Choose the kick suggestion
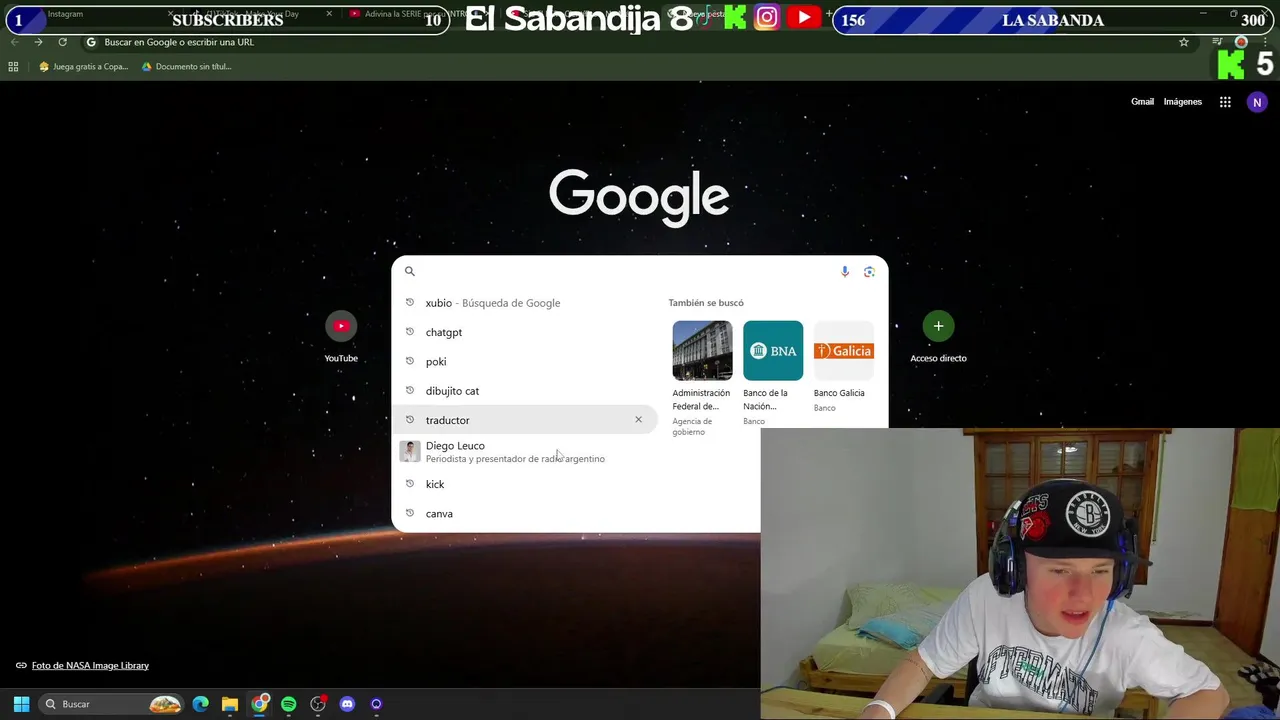The width and height of the screenshot is (1280, 720). point(525,484)
